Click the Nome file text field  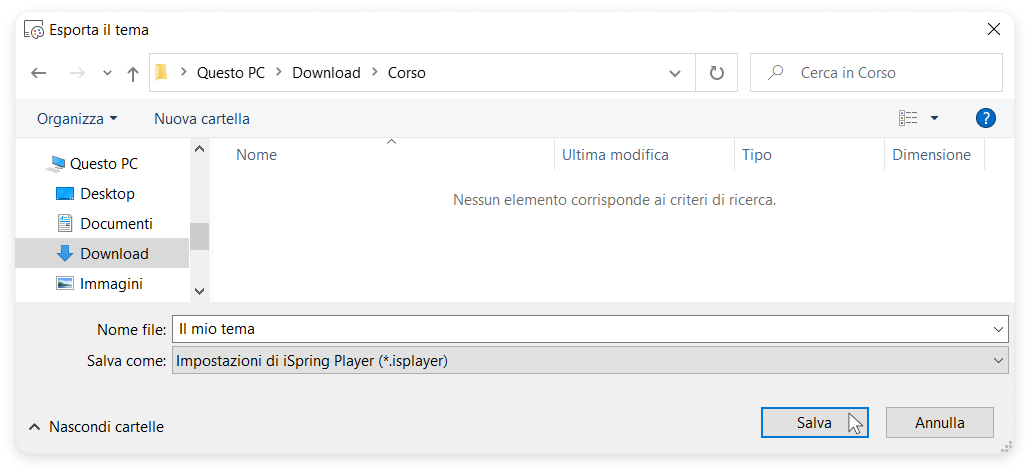(580, 329)
